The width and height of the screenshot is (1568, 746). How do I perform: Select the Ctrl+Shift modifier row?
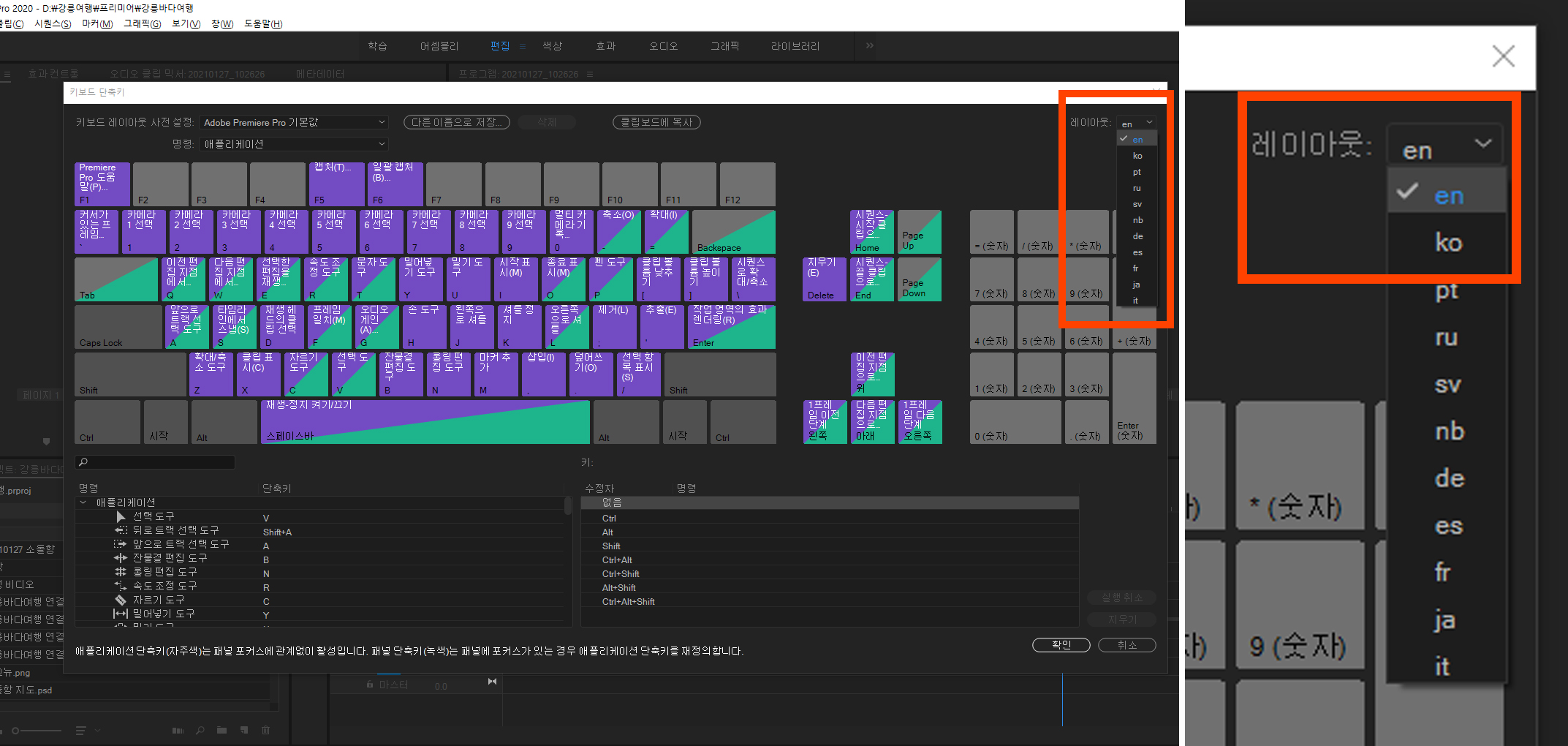830,574
